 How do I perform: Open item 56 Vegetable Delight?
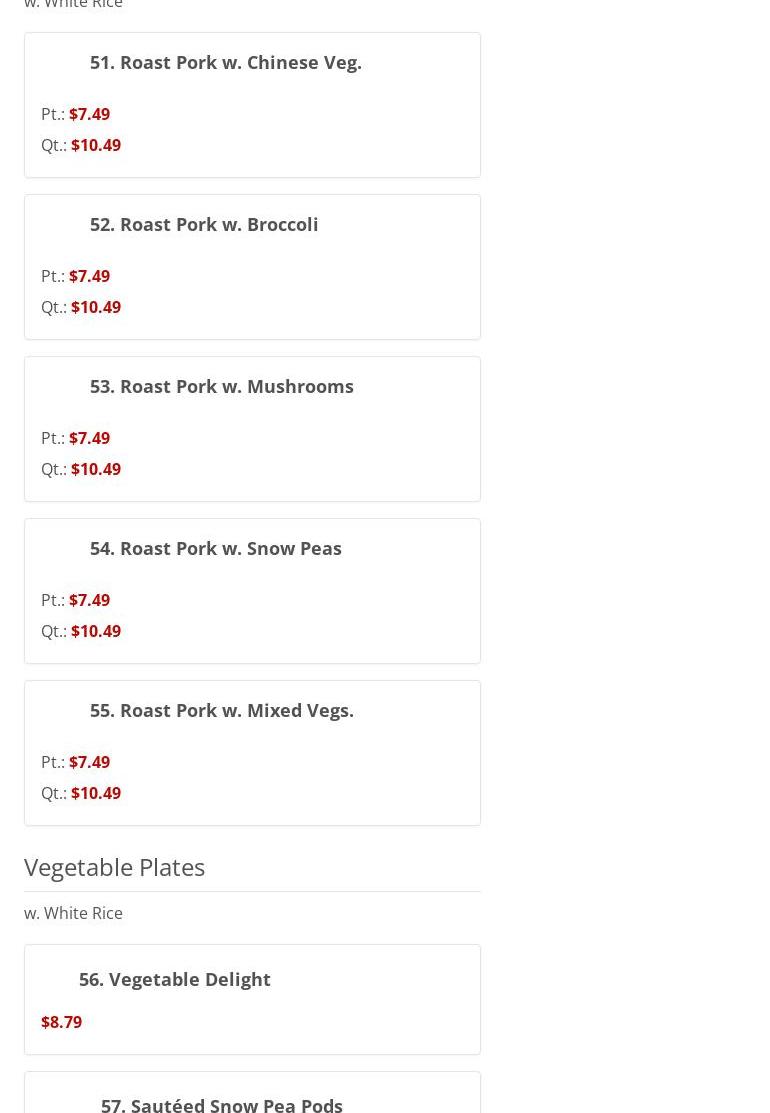175,980
